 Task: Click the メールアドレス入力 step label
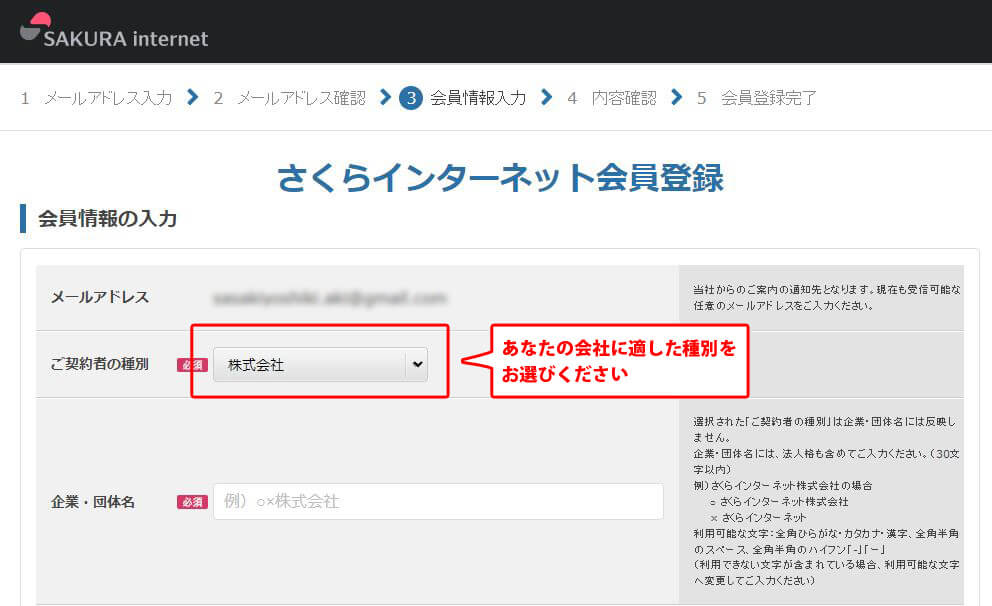pos(107,98)
